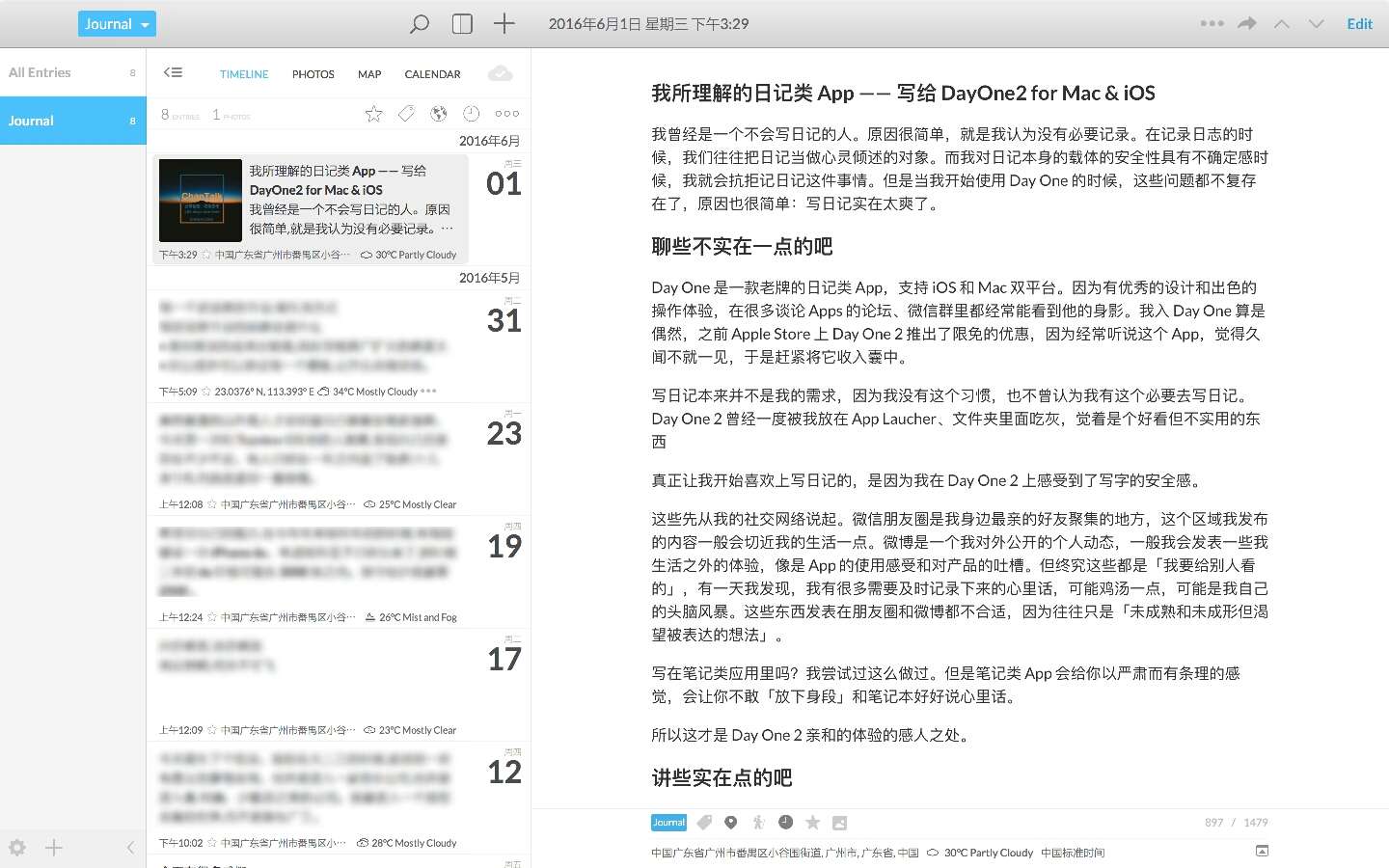Add a photo using the camera icon
Viewport: 1389px width, 868px height.
tap(838, 822)
